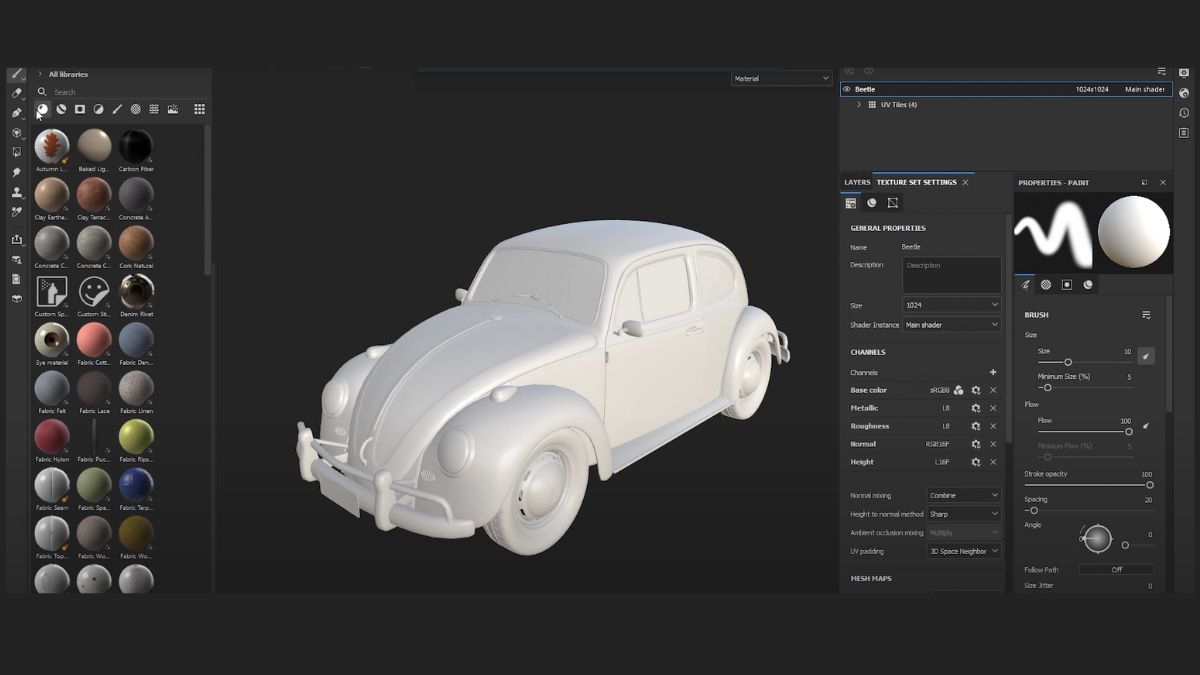Open Brush section preset menu icon
Screen dimensions: 1200x675
tap(1146, 315)
